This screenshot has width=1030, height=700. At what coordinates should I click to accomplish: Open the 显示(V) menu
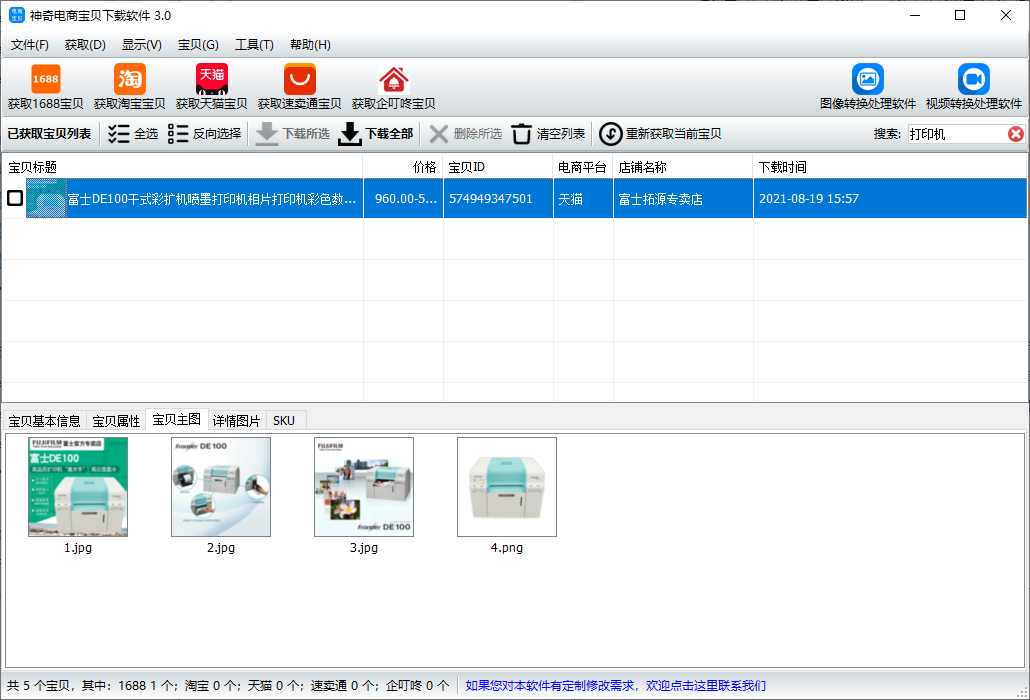coord(142,45)
